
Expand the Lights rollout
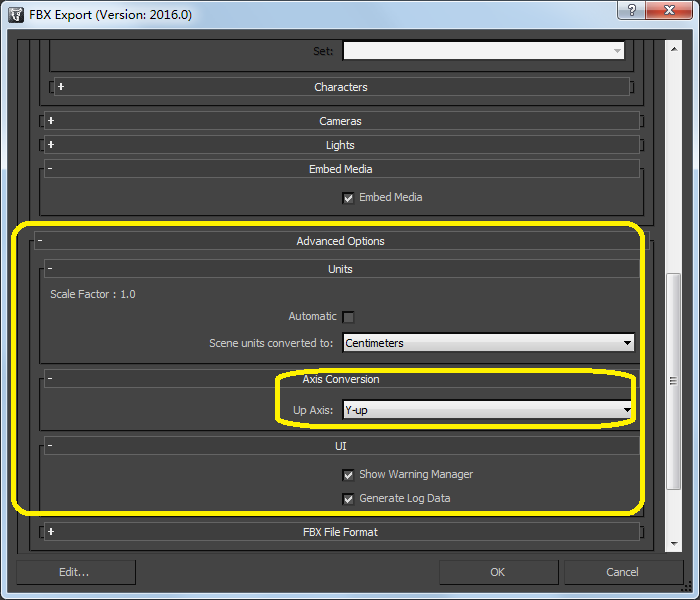point(342,145)
